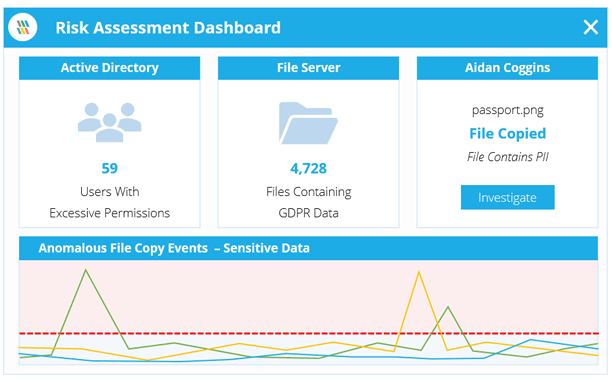Click Files Containing GDPR Data text
This screenshot has height=382, width=612.
308,202
